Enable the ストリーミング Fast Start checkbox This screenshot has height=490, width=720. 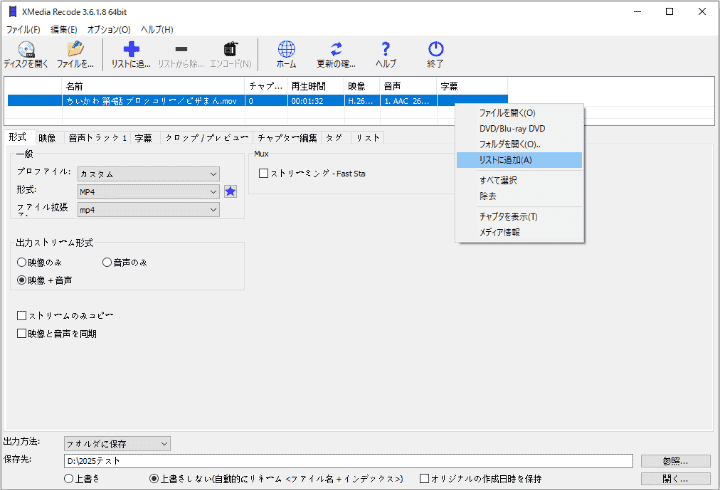click(264, 173)
